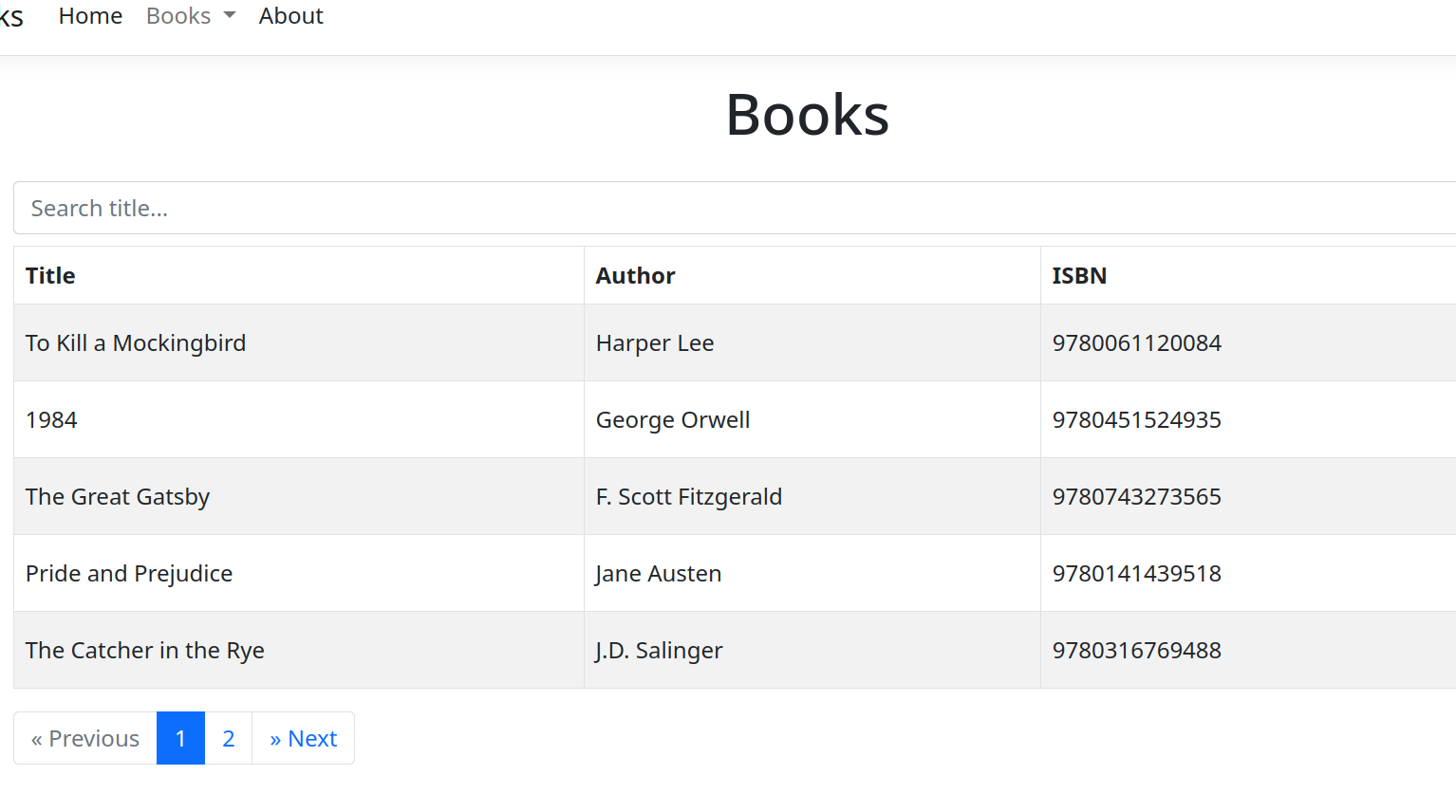Click the ISBN column header
This screenshot has height=812, width=1456.
(1079, 276)
